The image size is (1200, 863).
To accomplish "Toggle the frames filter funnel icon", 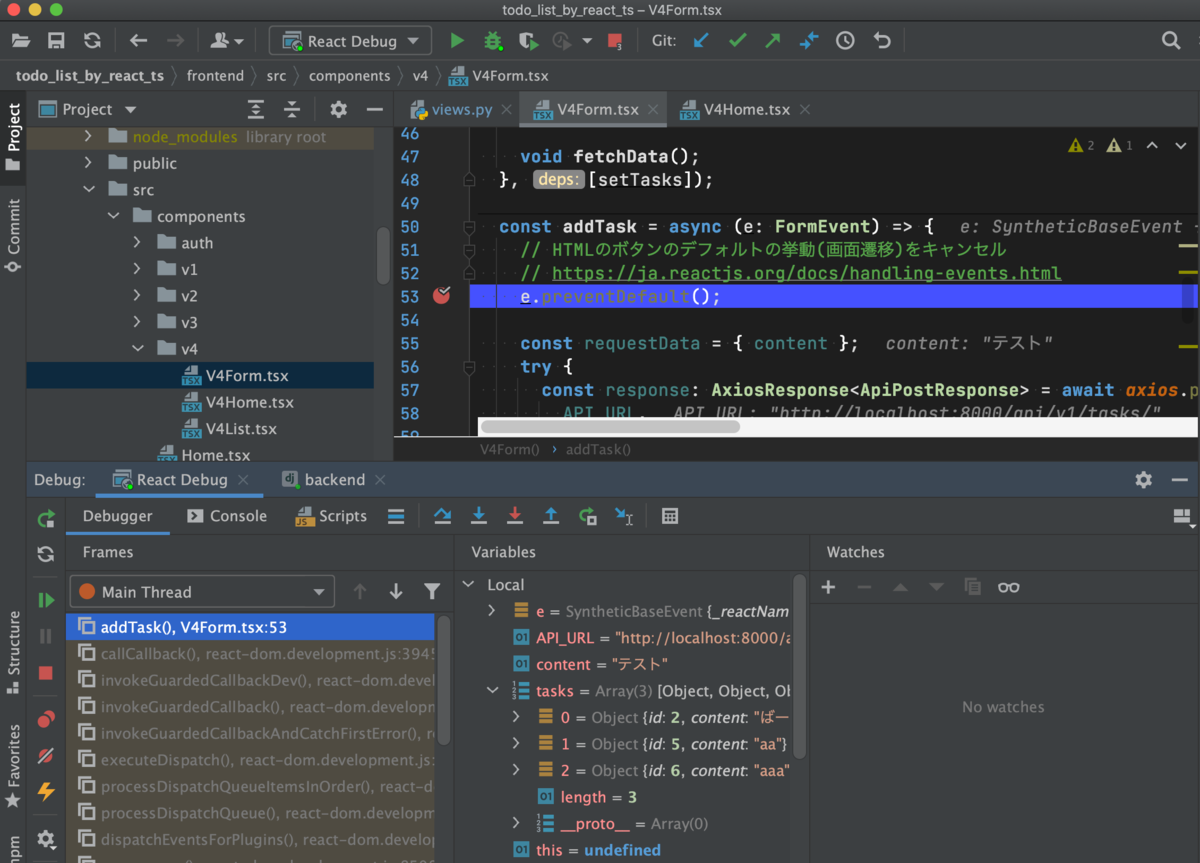I will click(x=432, y=591).
